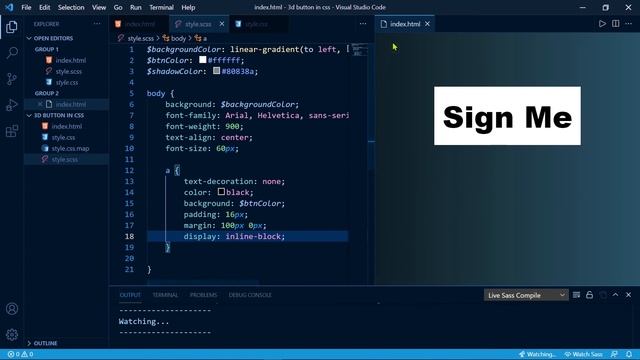
Task: Click the Explorer more actions ellipsis
Action: pos(97,24)
